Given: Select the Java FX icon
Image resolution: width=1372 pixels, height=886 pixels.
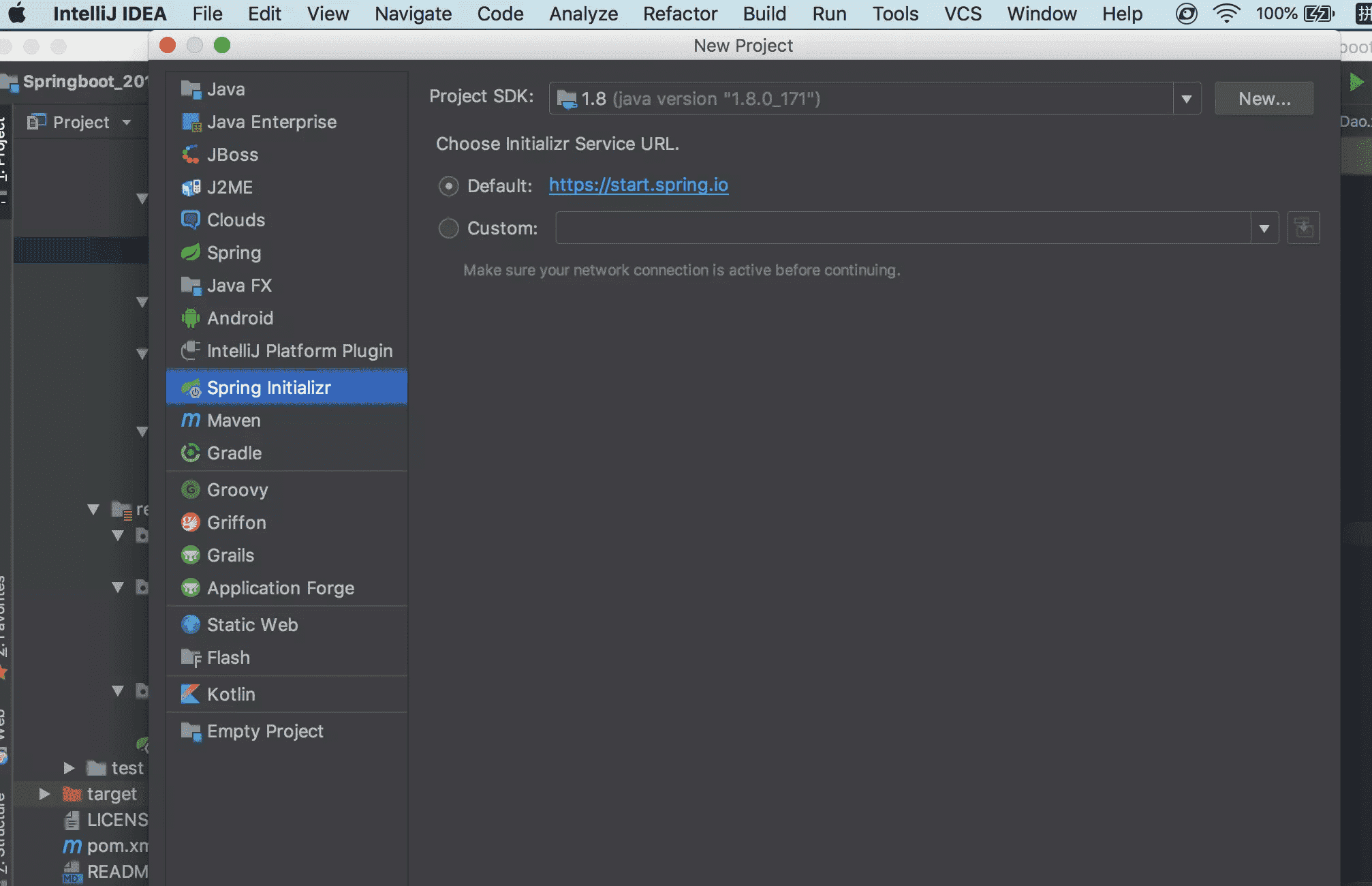Looking at the screenshot, I should [191, 286].
